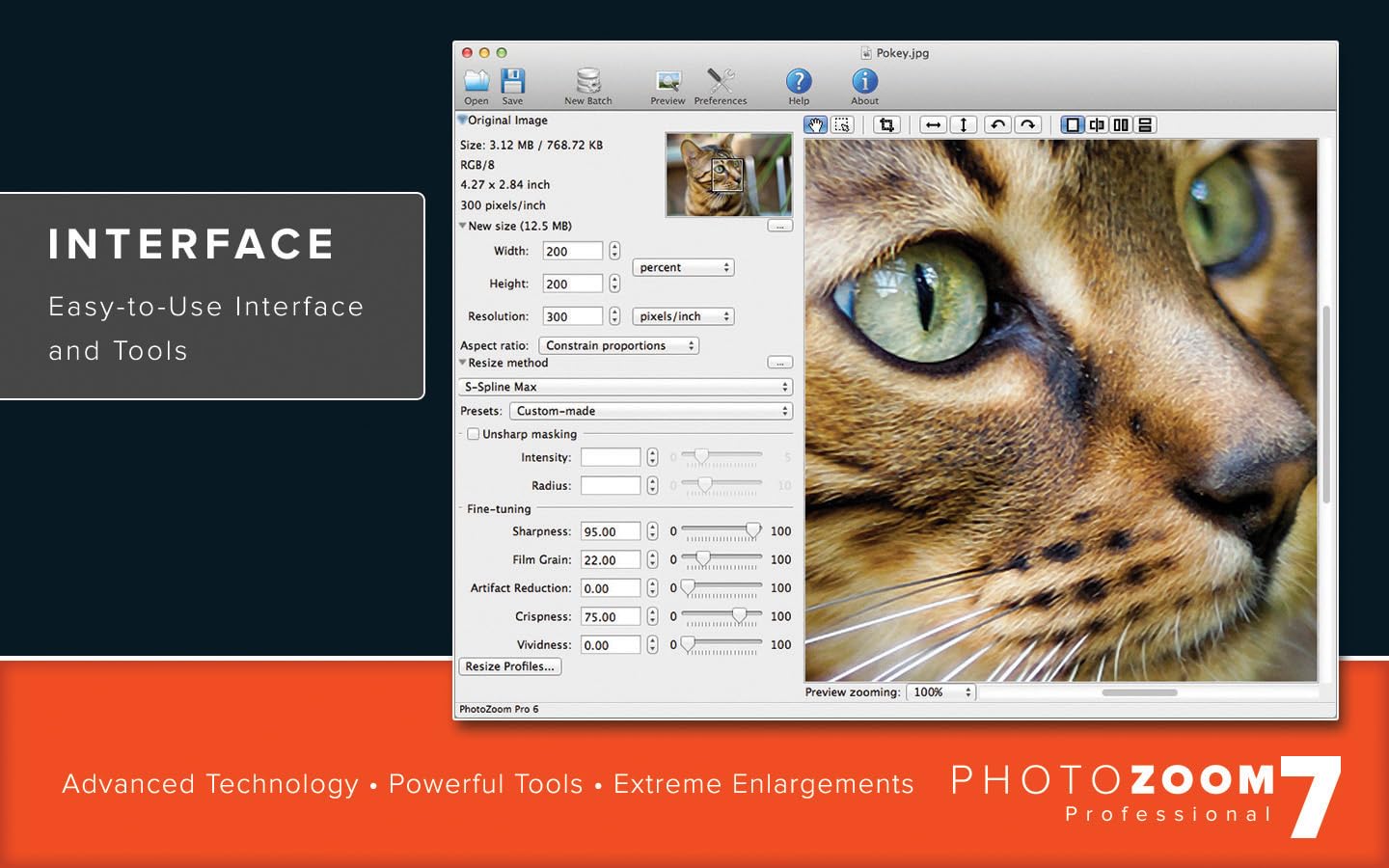Select the hand pan tool
1389x868 pixels.
click(x=816, y=124)
